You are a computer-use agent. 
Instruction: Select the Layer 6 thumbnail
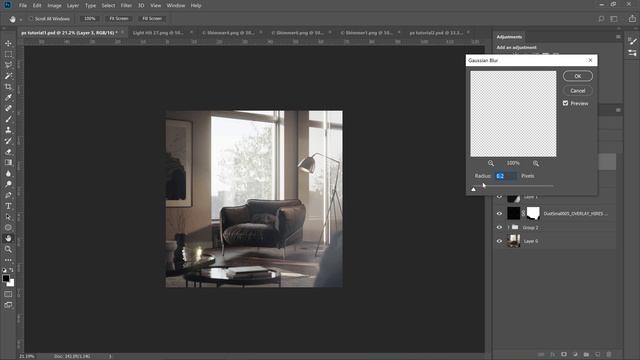pos(513,241)
